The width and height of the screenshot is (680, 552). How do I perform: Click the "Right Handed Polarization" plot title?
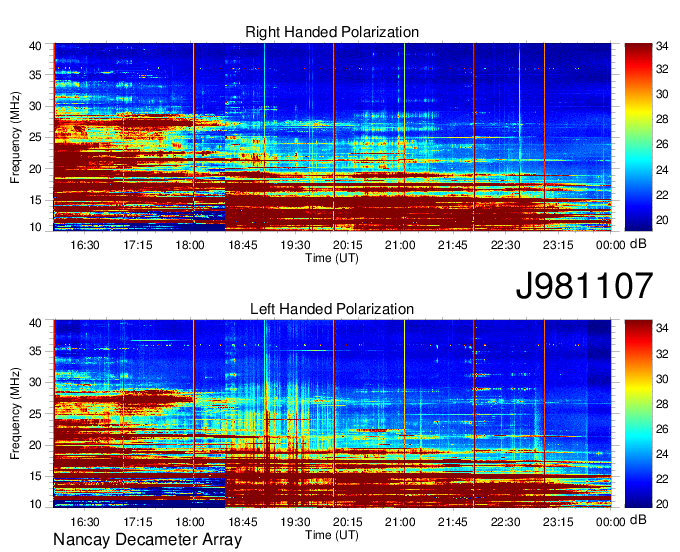pos(332,32)
